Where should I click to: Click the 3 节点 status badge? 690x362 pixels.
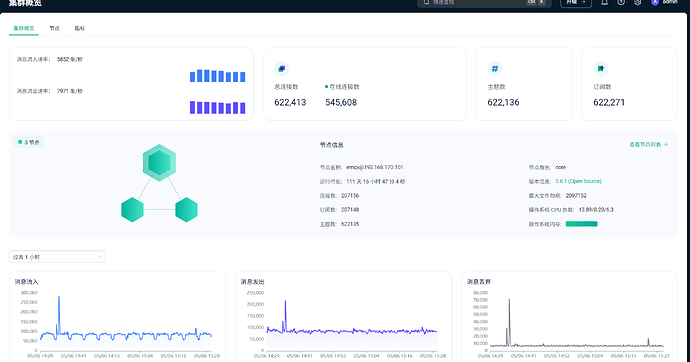point(29,142)
